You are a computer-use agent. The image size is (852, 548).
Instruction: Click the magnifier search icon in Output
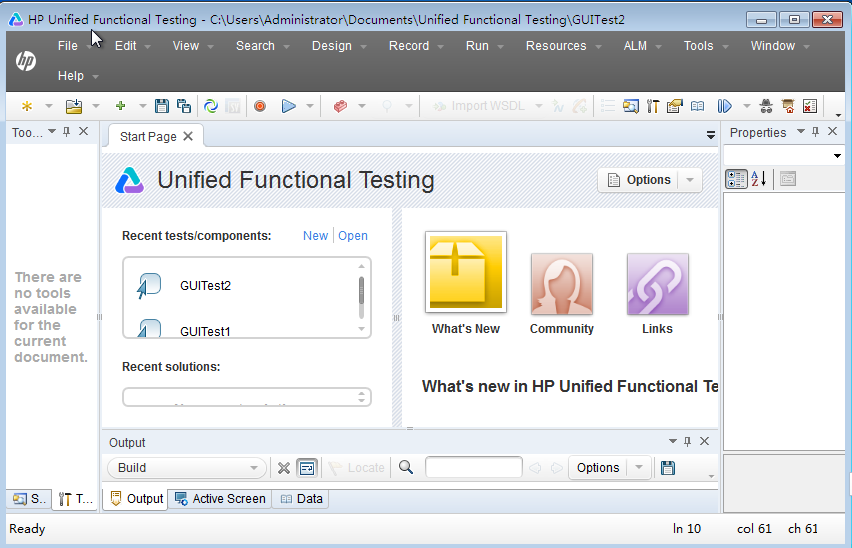[x=406, y=468]
